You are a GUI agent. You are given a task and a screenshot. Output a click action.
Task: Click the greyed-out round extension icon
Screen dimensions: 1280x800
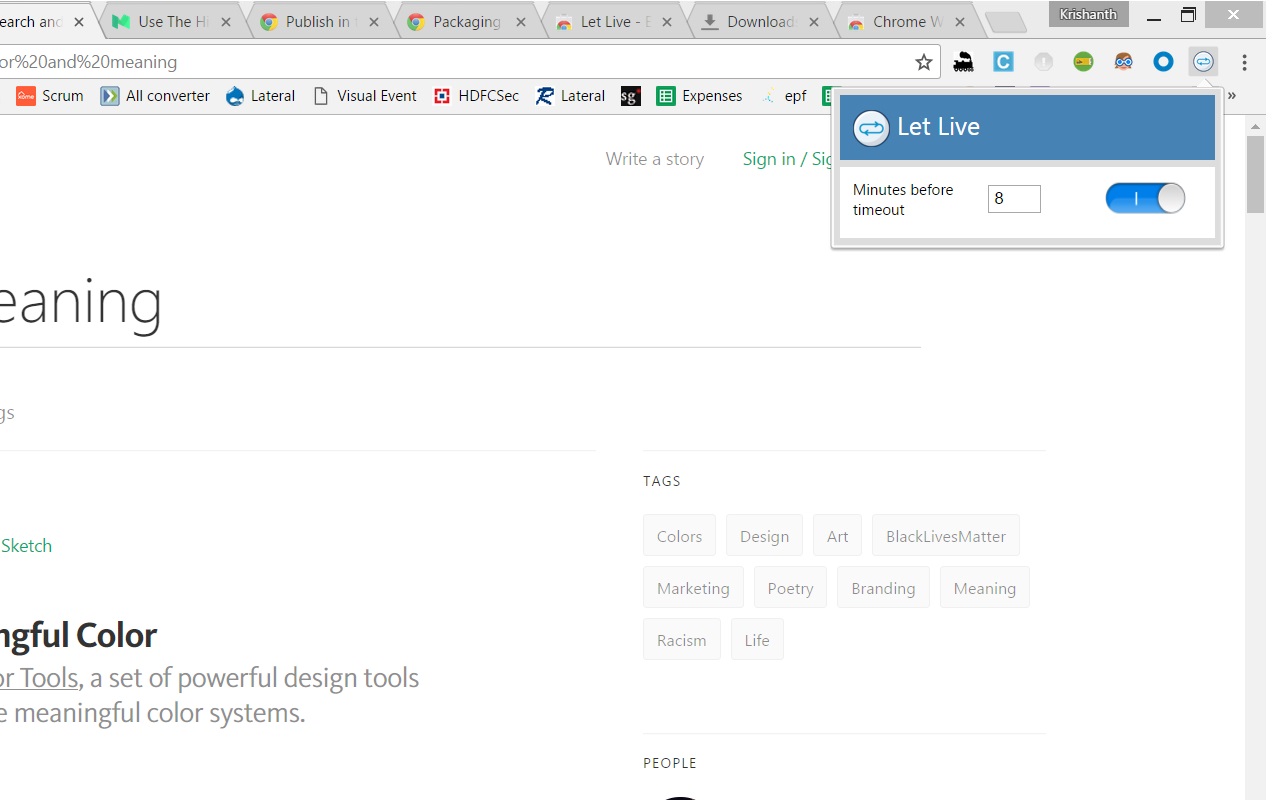[x=1043, y=62]
